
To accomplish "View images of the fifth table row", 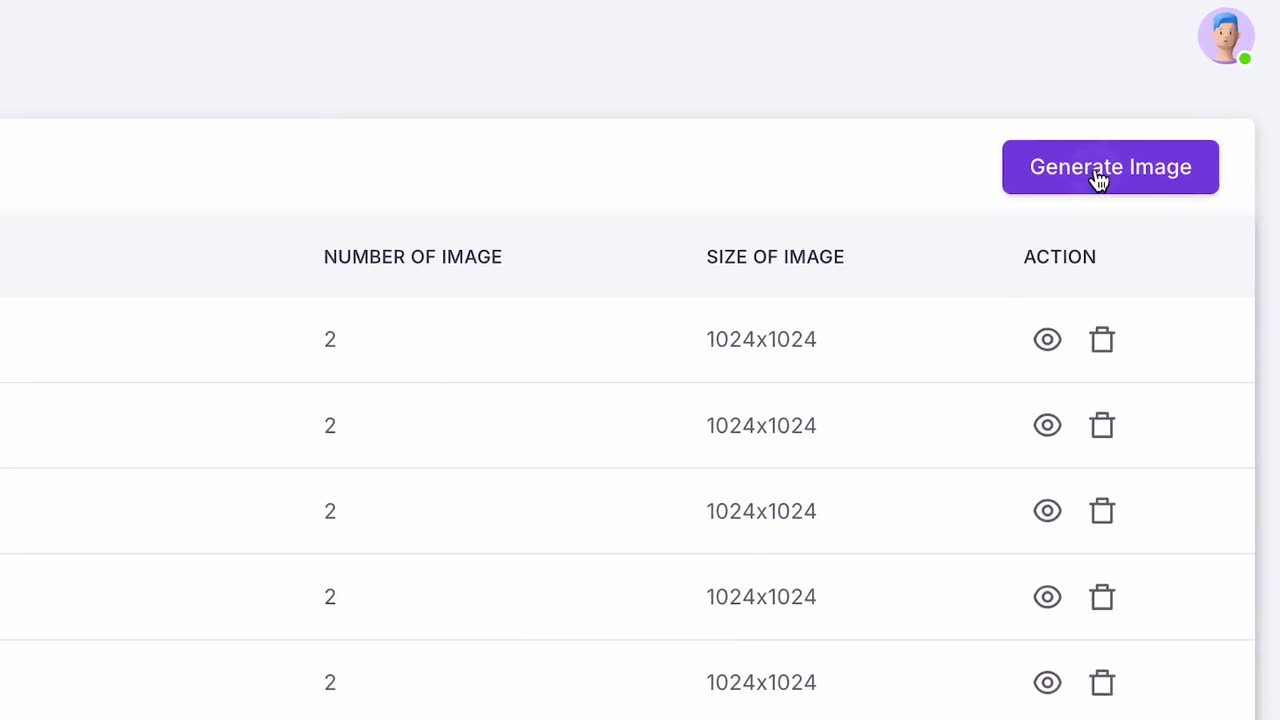I will coord(1047,683).
